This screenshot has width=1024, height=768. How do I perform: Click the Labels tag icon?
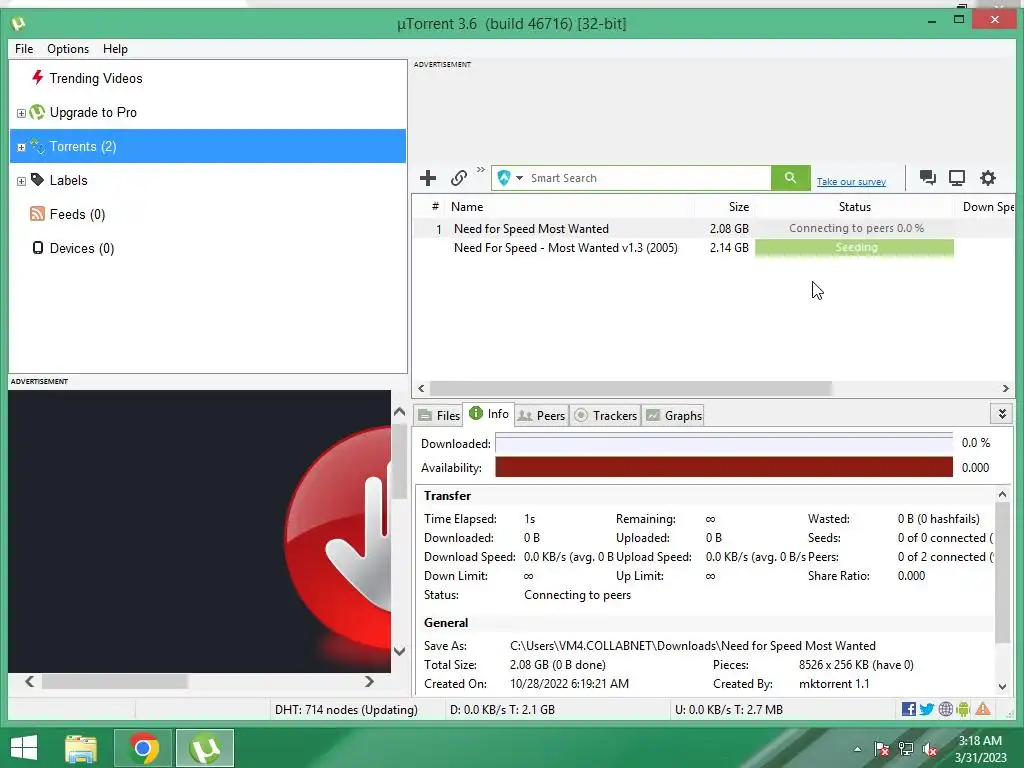pyautogui.click(x=38, y=180)
